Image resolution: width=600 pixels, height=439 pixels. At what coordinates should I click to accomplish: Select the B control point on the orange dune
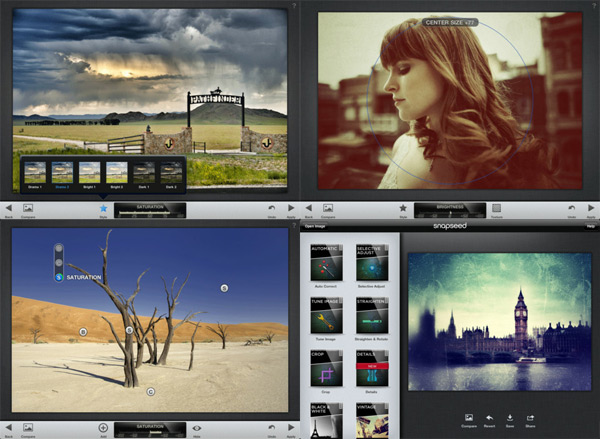[83, 332]
